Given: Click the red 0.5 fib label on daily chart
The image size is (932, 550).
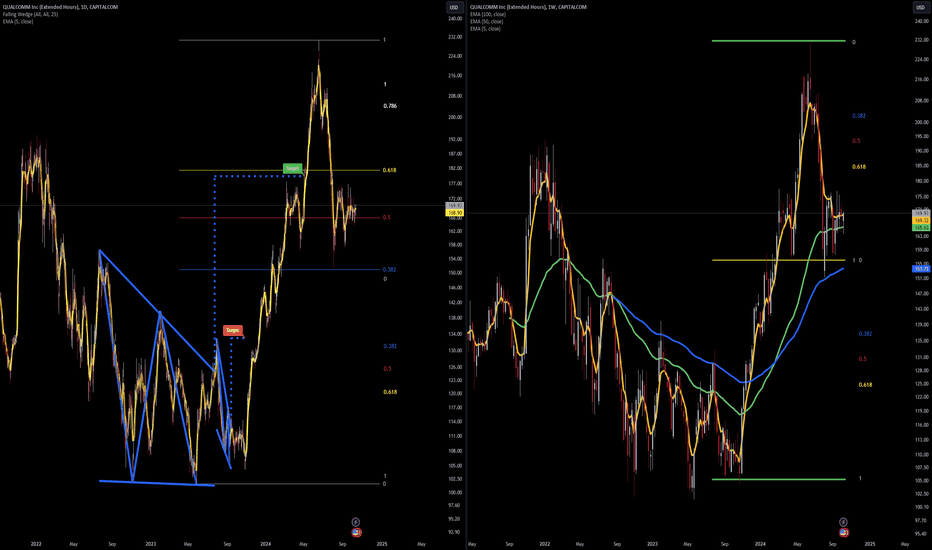Looking at the screenshot, I should [386, 218].
